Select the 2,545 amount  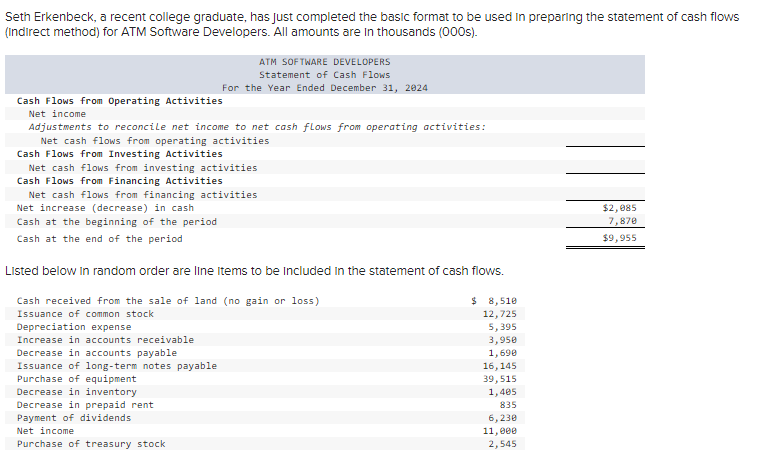coord(502,444)
